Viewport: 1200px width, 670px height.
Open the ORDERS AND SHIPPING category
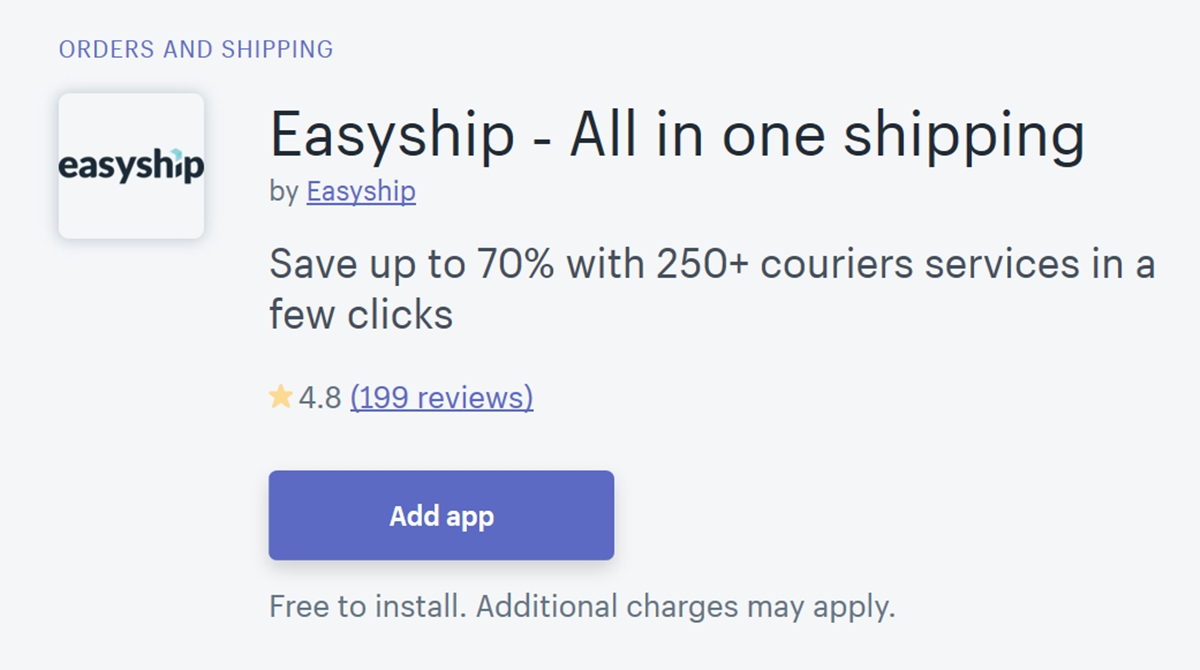(196, 48)
